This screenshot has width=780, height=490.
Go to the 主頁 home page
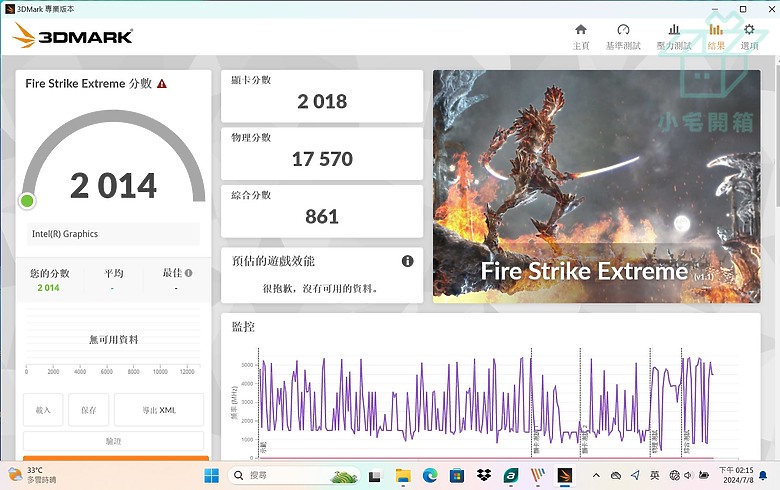point(581,37)
